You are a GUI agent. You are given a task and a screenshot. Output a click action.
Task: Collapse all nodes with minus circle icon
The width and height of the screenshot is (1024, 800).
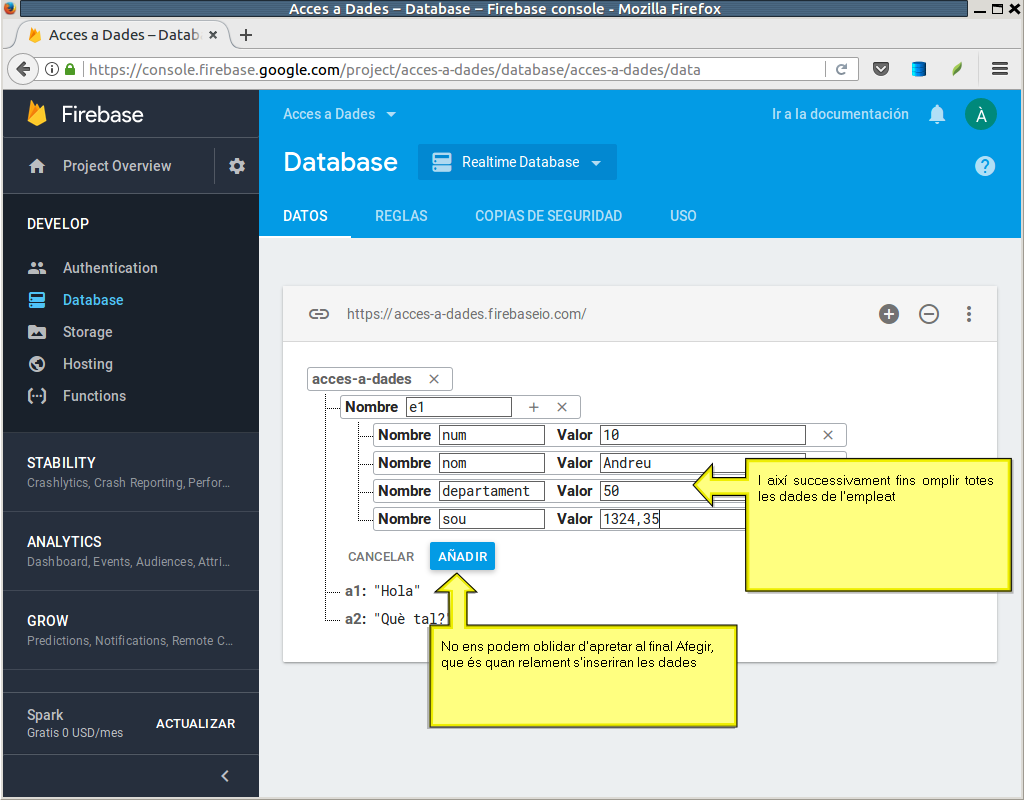pyautogui.click(x=929, y=314)
